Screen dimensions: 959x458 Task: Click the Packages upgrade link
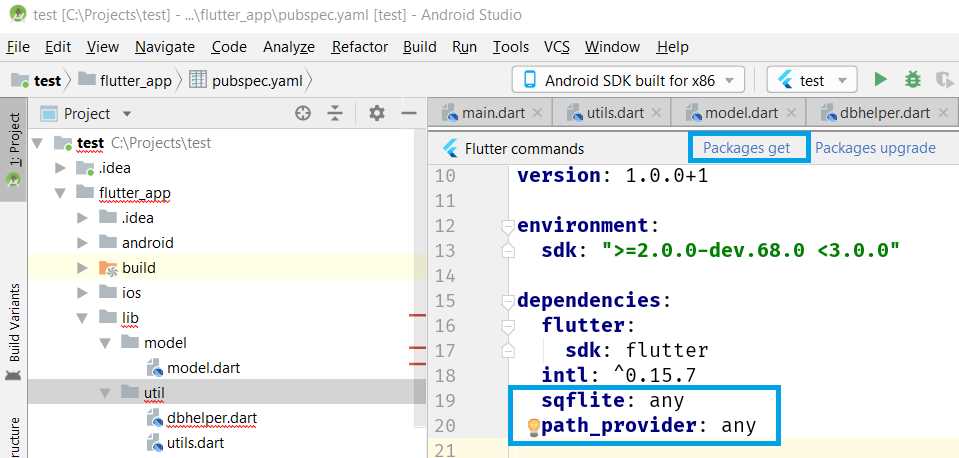tap(875, 148)
